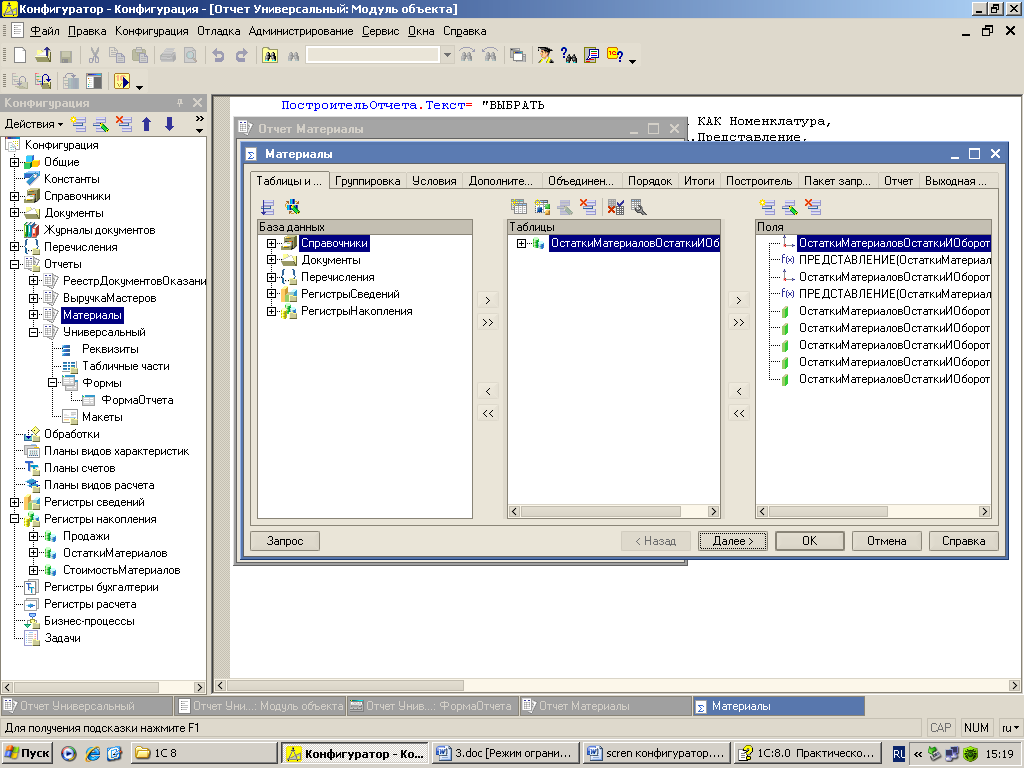Click the add field icon above Поля list
This screenshot has width=1024, height=768.
click(x=767, y=207)
